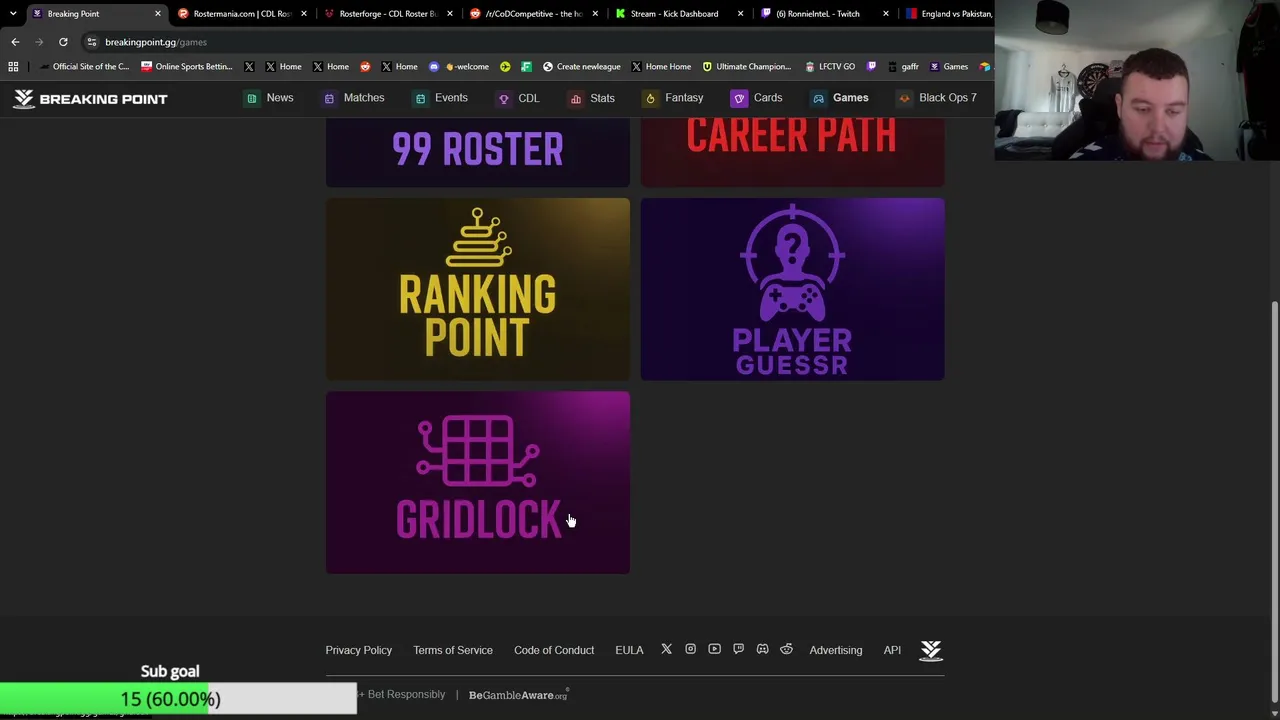
Task: Open CDL in the site navigation
Action: click(519, 98)
